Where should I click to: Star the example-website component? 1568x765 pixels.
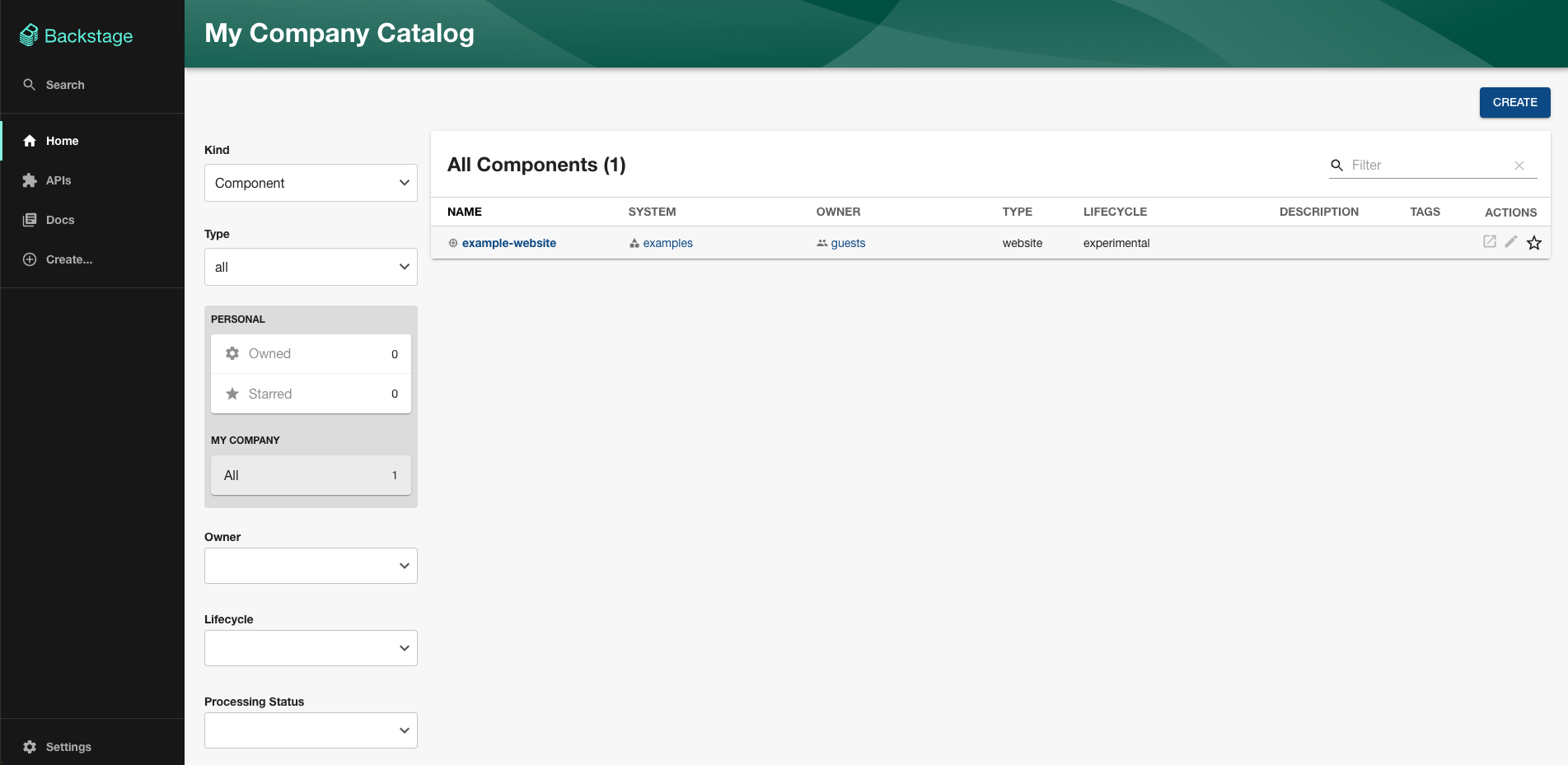pos(1533,243)
